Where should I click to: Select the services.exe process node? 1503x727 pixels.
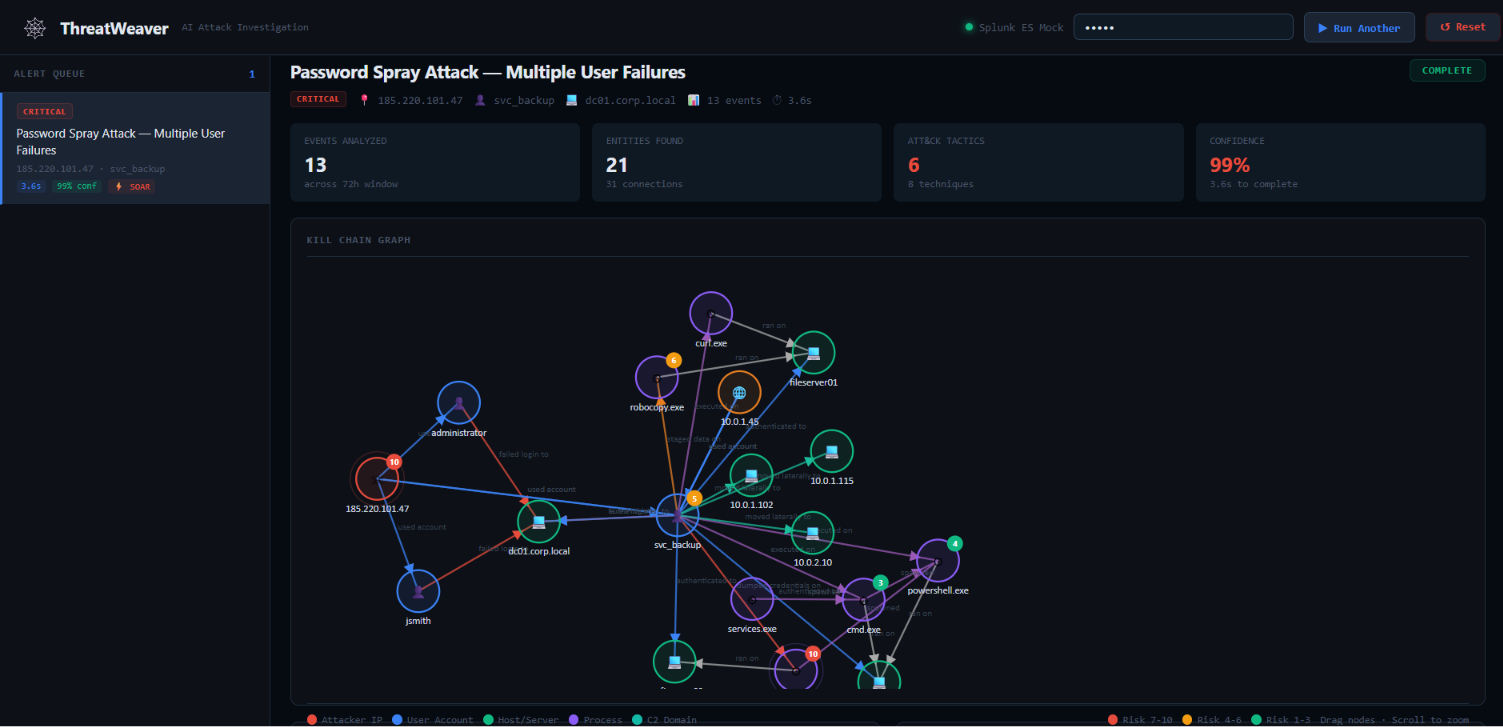pos(752,598)
